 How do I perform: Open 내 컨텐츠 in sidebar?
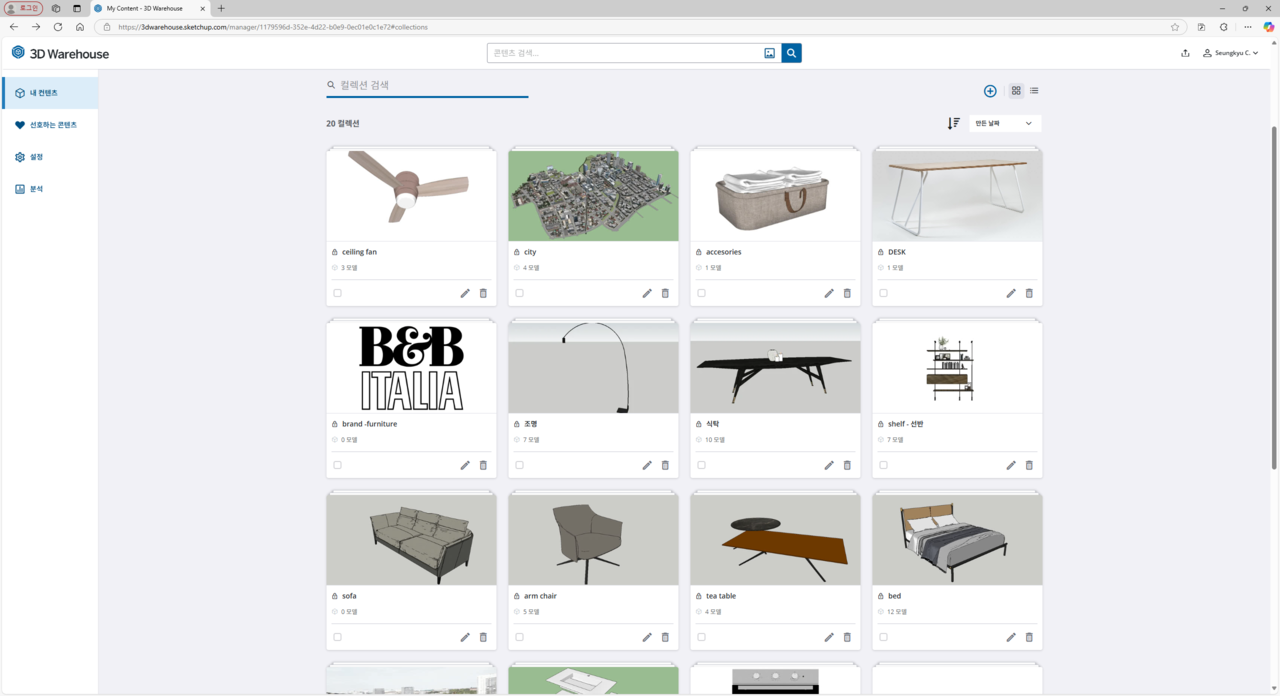pyautogui.click(x=50, y=93)
